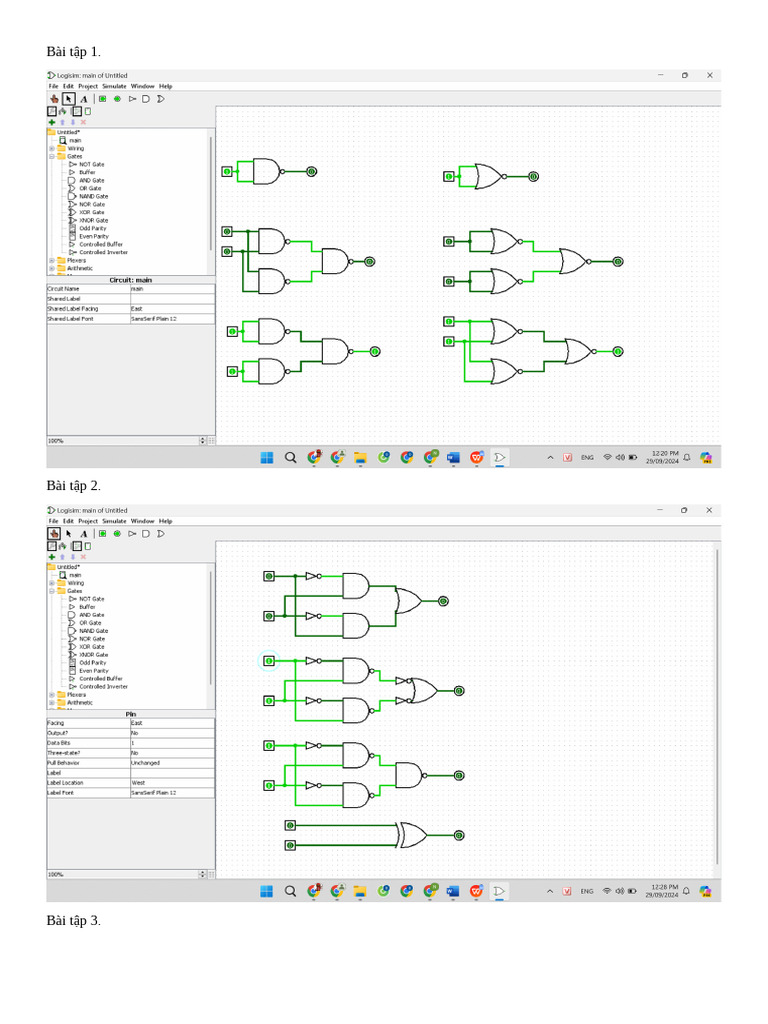The width and height of the screenshot is (768, 1024).
Task: Click the zoom 100% stepper in Bài tập 1
Action: point(202,441)
